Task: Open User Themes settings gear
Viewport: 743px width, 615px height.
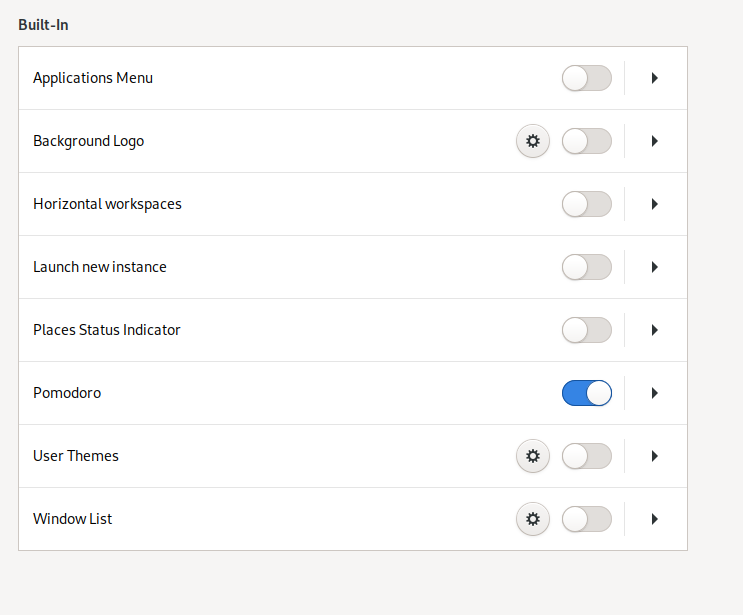Action: tap(533, 456)
